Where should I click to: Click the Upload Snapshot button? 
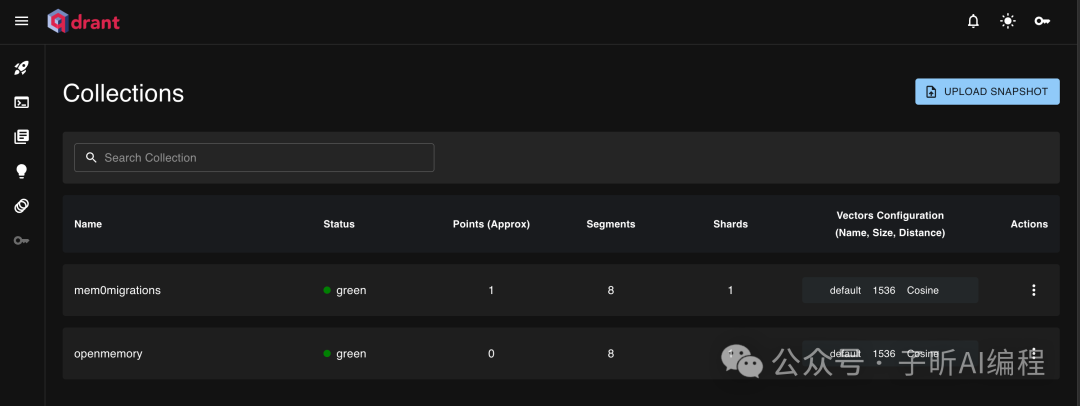987,92
